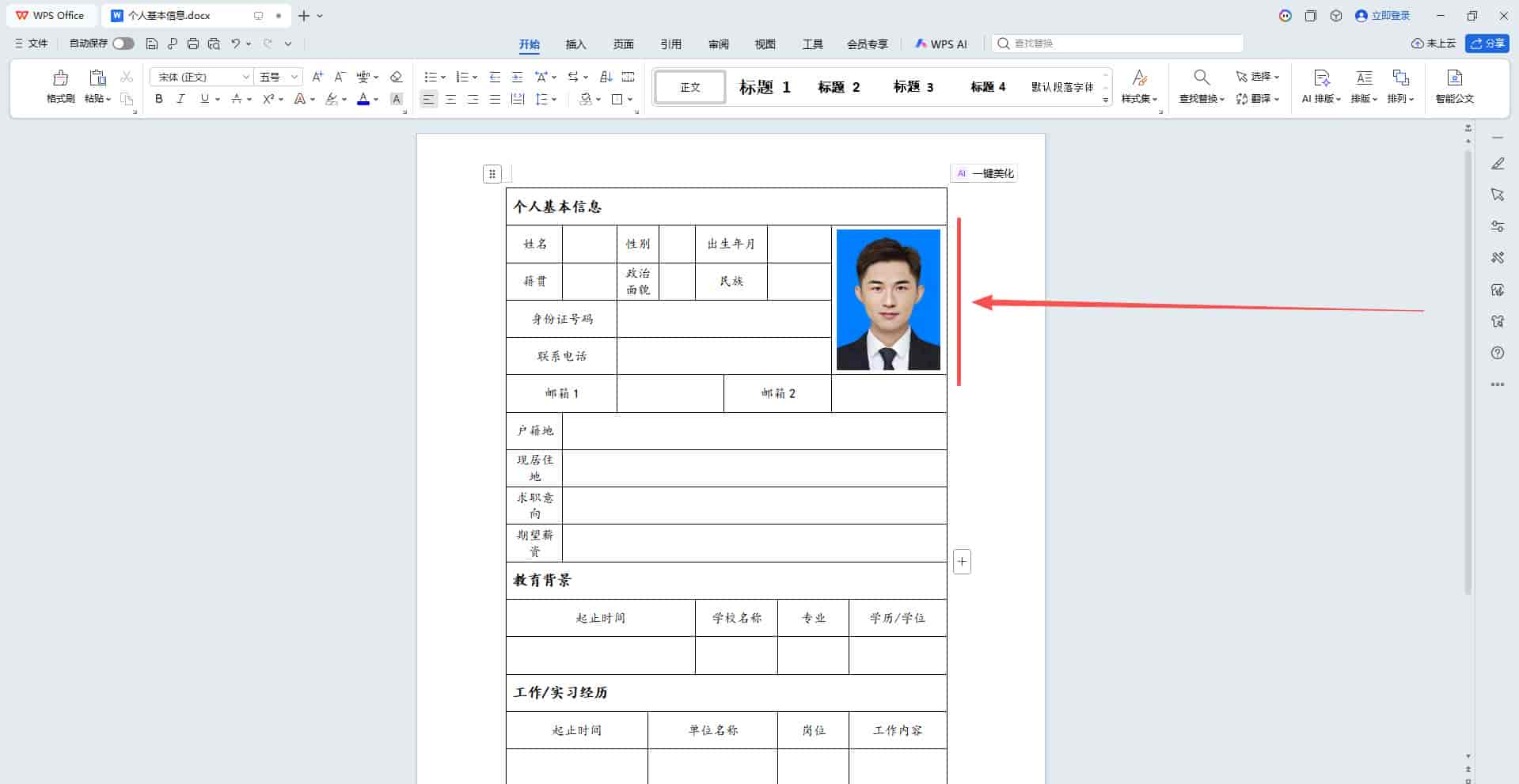Click the plus button to add table row
This screenshot has width=1519, height=784.
tap(962, 562)
